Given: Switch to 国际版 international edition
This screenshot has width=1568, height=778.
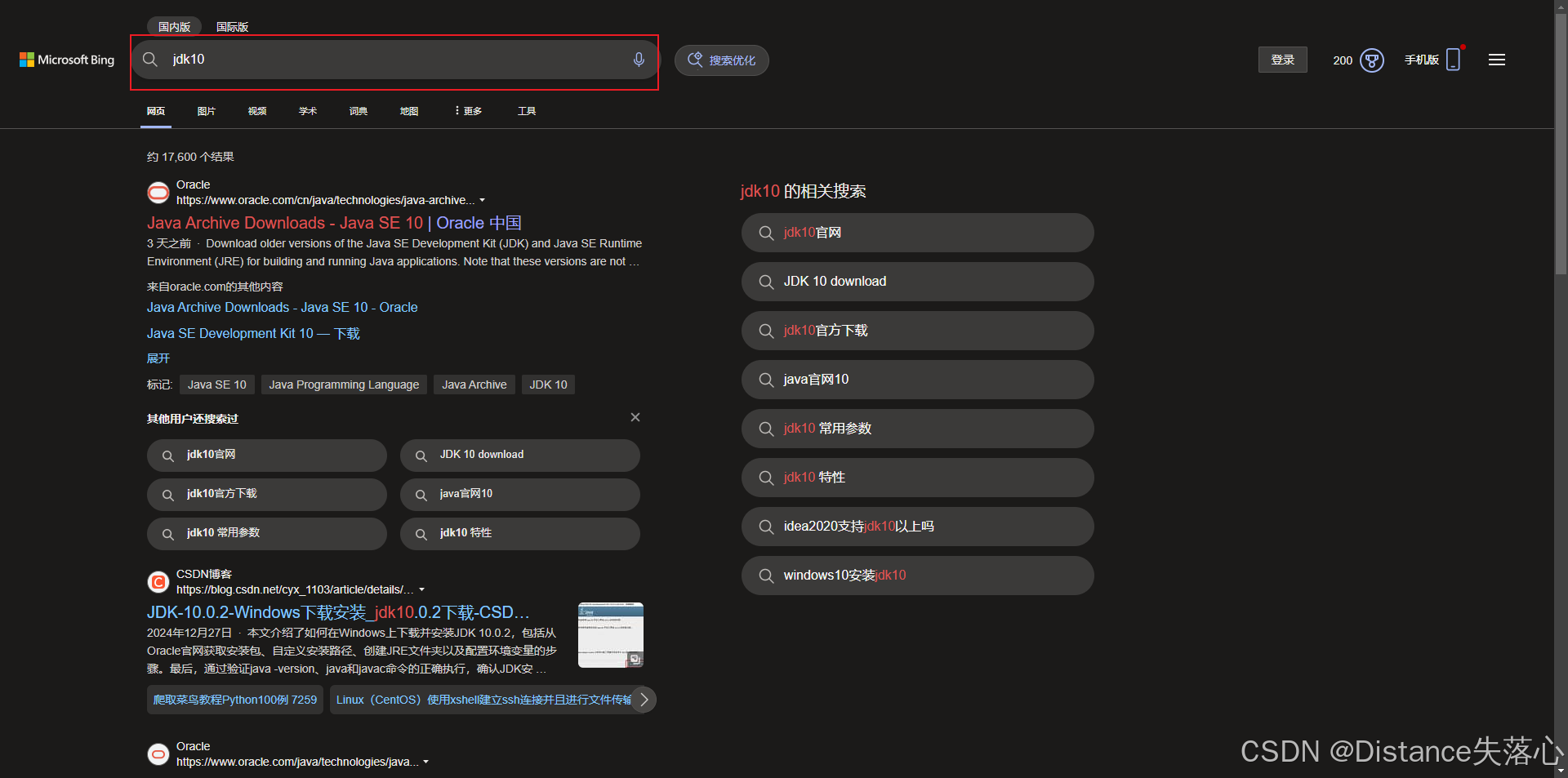Looking at the screenshot, I should click(x=232, y=27).
